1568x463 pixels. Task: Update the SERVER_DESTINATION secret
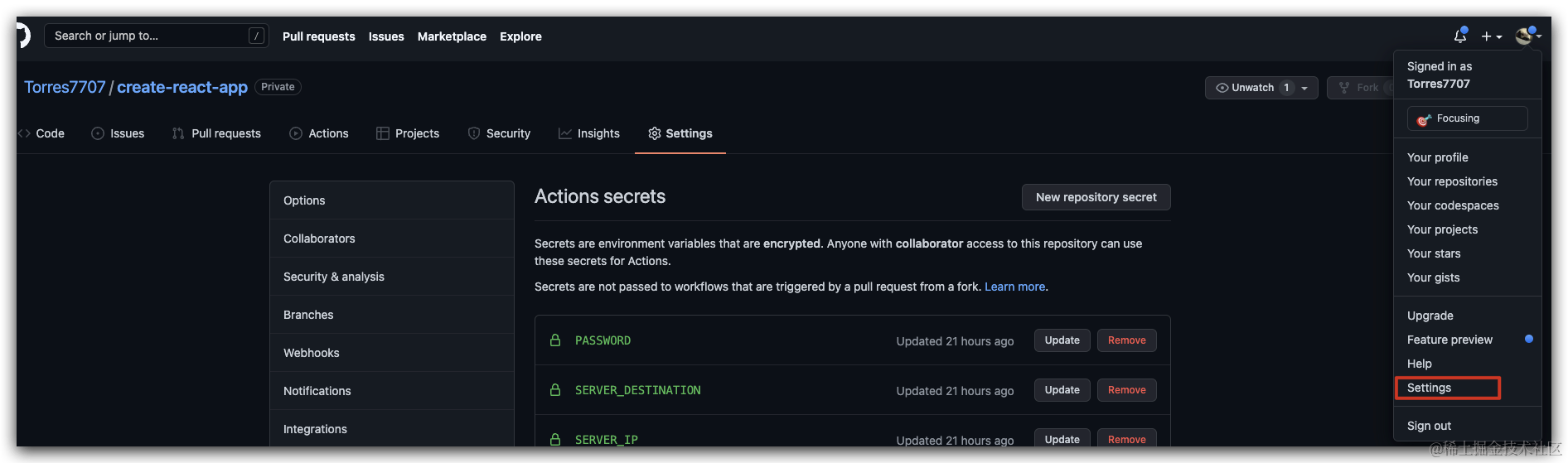1062,390
